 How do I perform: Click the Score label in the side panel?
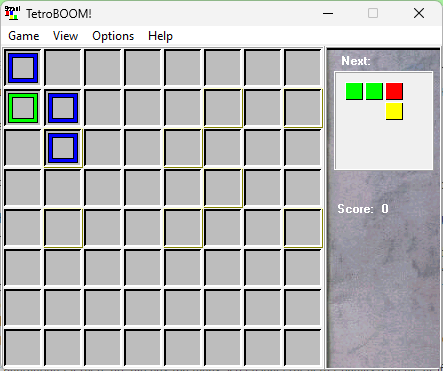(355, 209)
